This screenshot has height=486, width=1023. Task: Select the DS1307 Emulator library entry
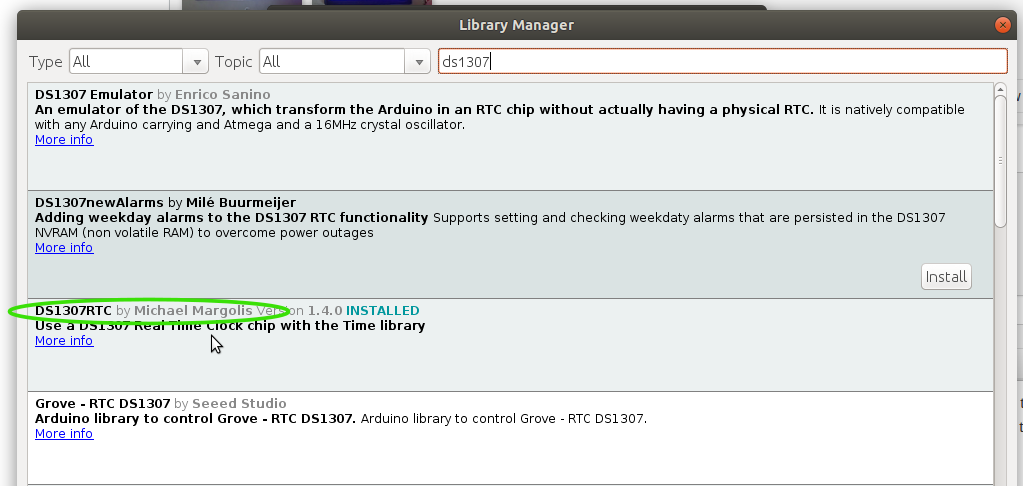(x=94, y=95)
